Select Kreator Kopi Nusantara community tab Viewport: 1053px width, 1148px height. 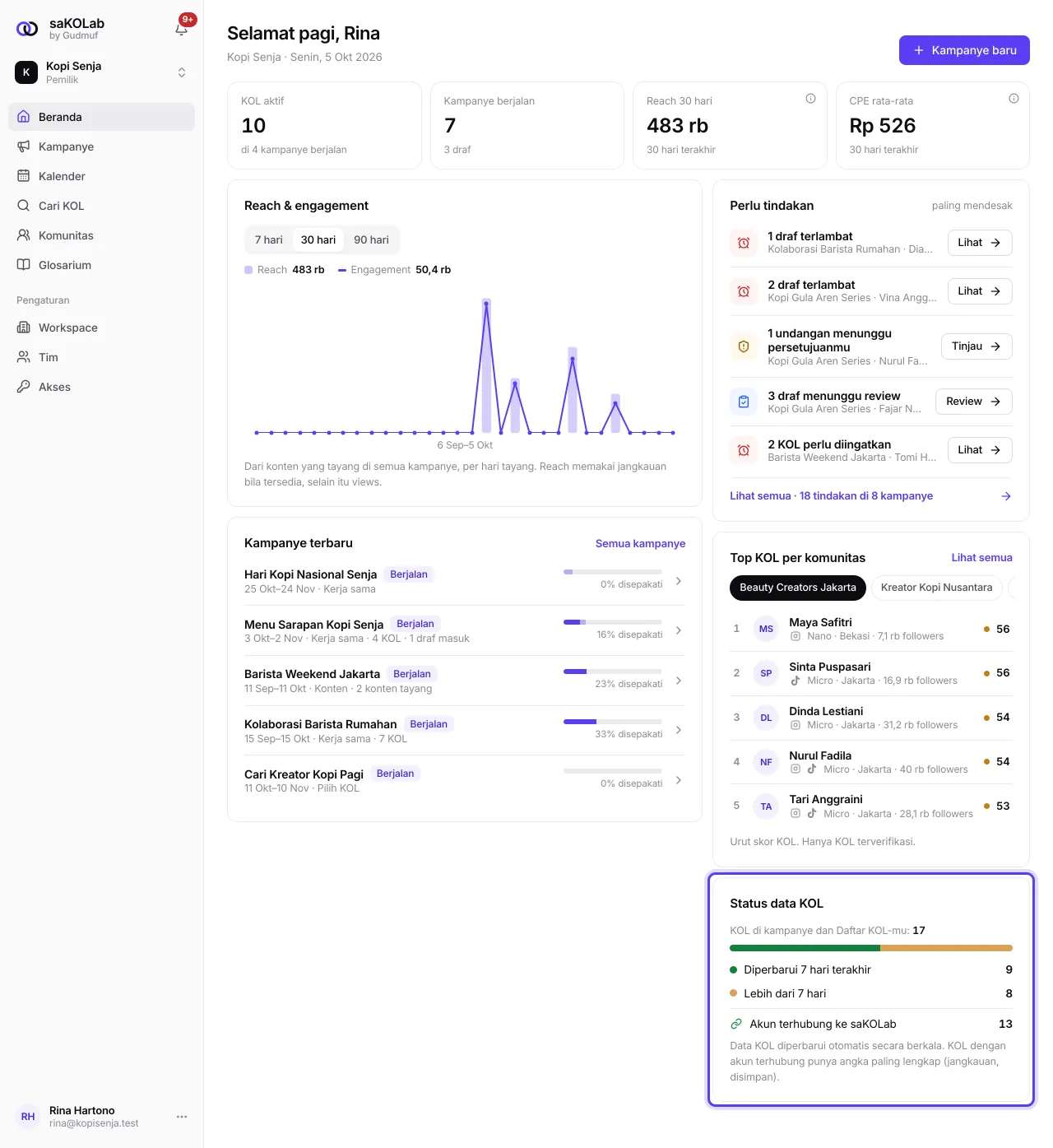click(x=936, y=588)
